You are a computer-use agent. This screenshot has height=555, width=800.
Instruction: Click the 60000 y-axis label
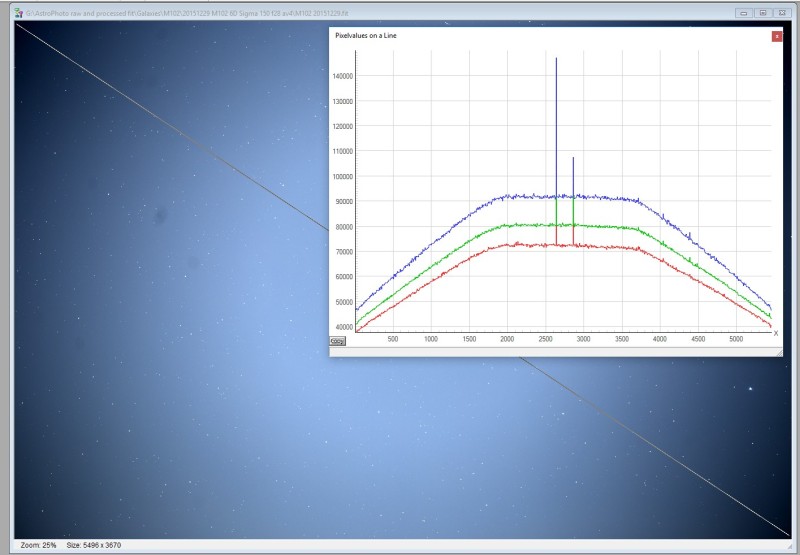pos(344,277)
